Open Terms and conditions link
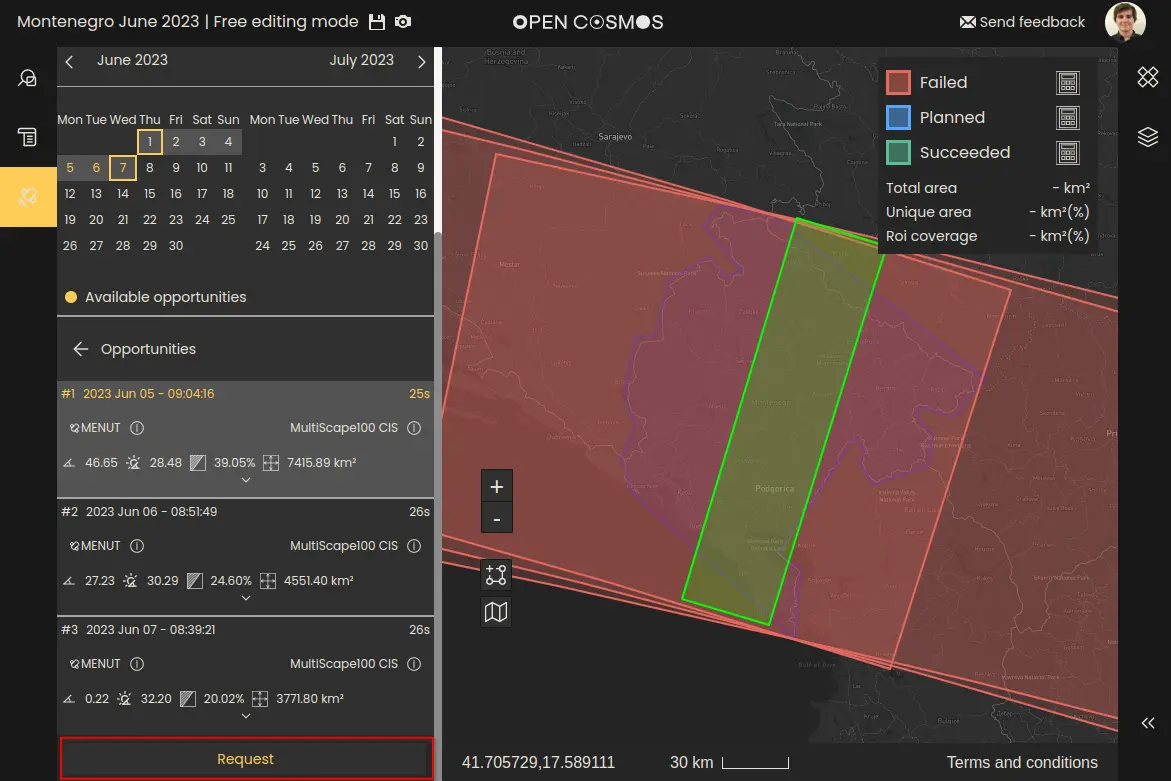Screen dimensions: 1171x781 click(x=1021, y=762)
